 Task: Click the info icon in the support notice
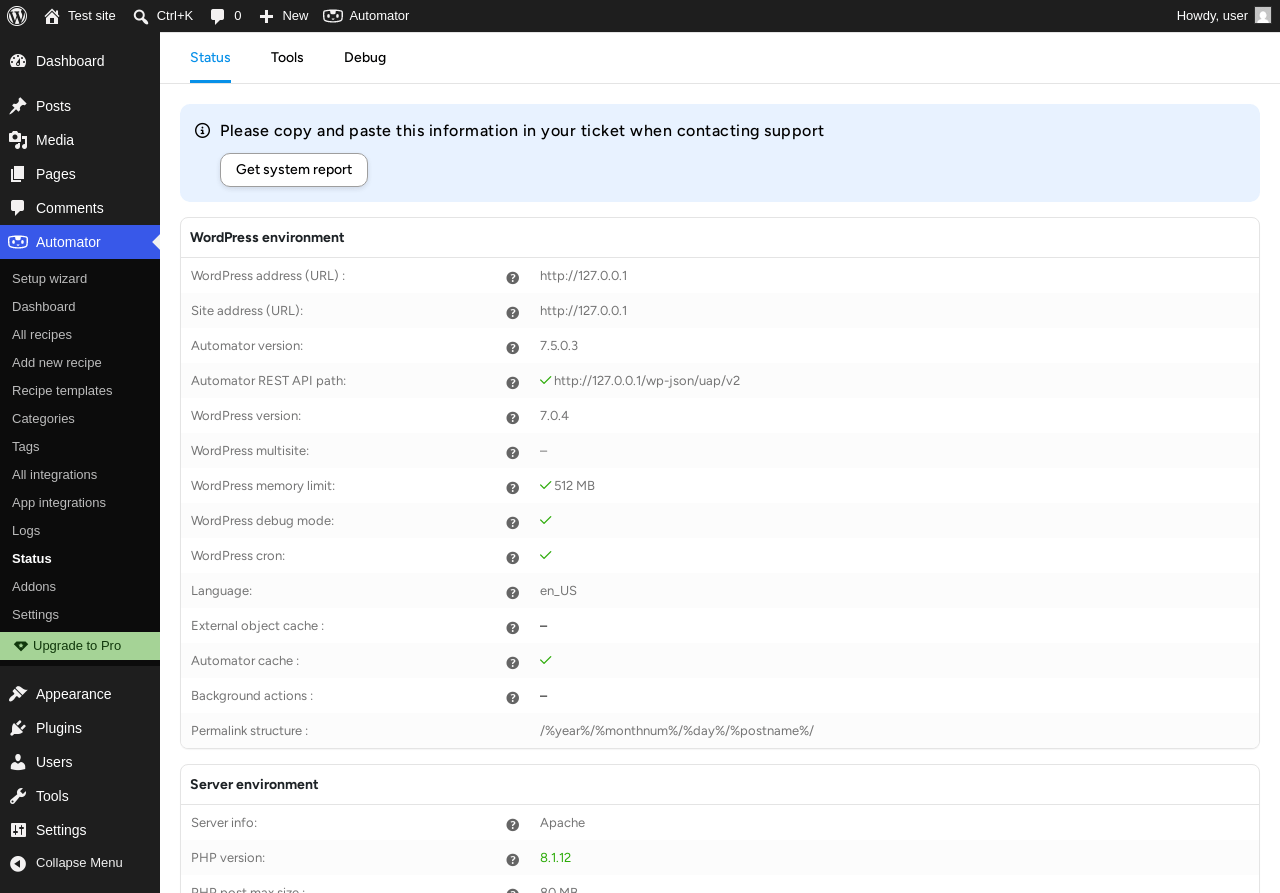point(203,131)
